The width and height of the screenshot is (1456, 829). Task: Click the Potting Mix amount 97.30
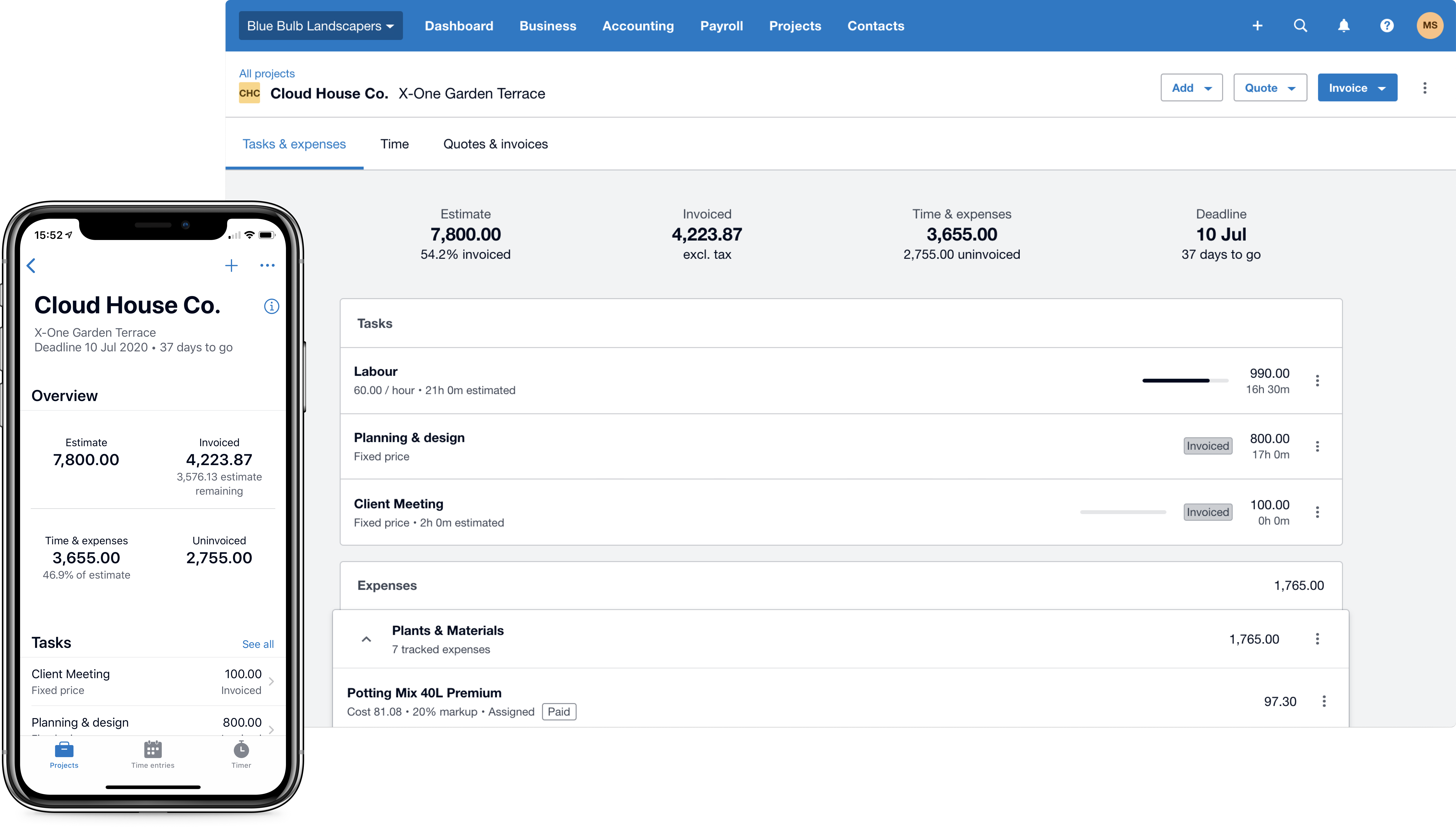(1280, 702)
